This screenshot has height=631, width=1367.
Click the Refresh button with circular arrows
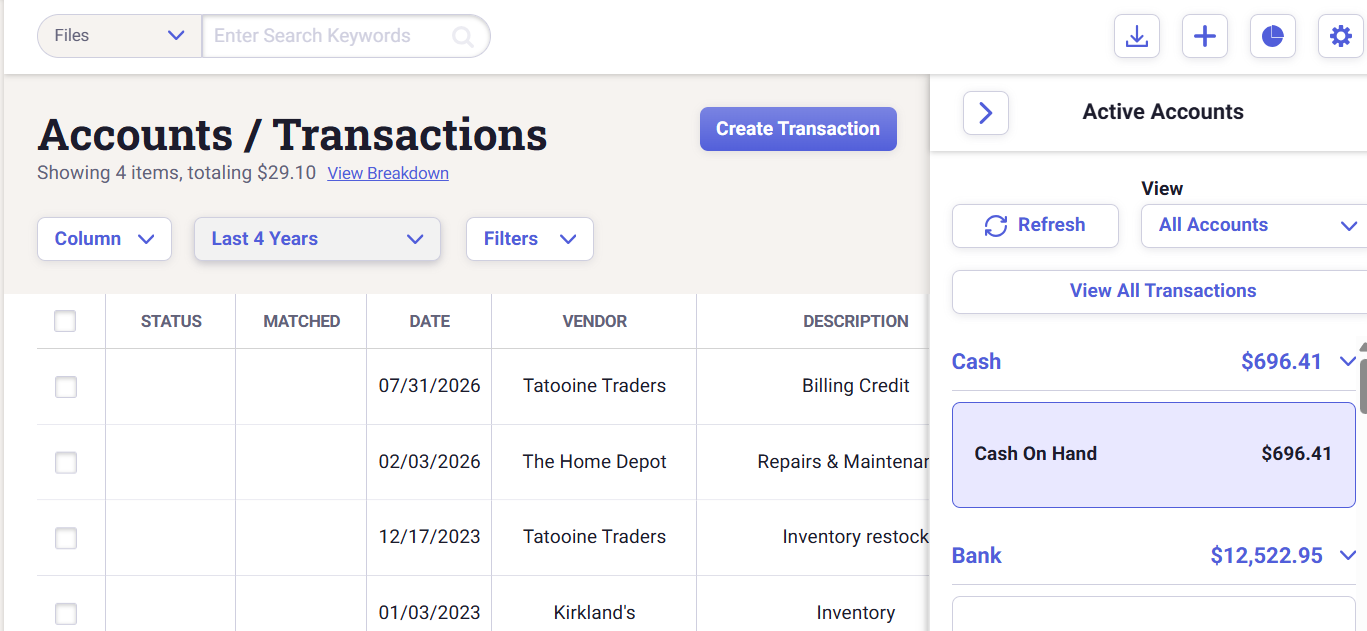pyautogui.click(x=1035, y=226)
